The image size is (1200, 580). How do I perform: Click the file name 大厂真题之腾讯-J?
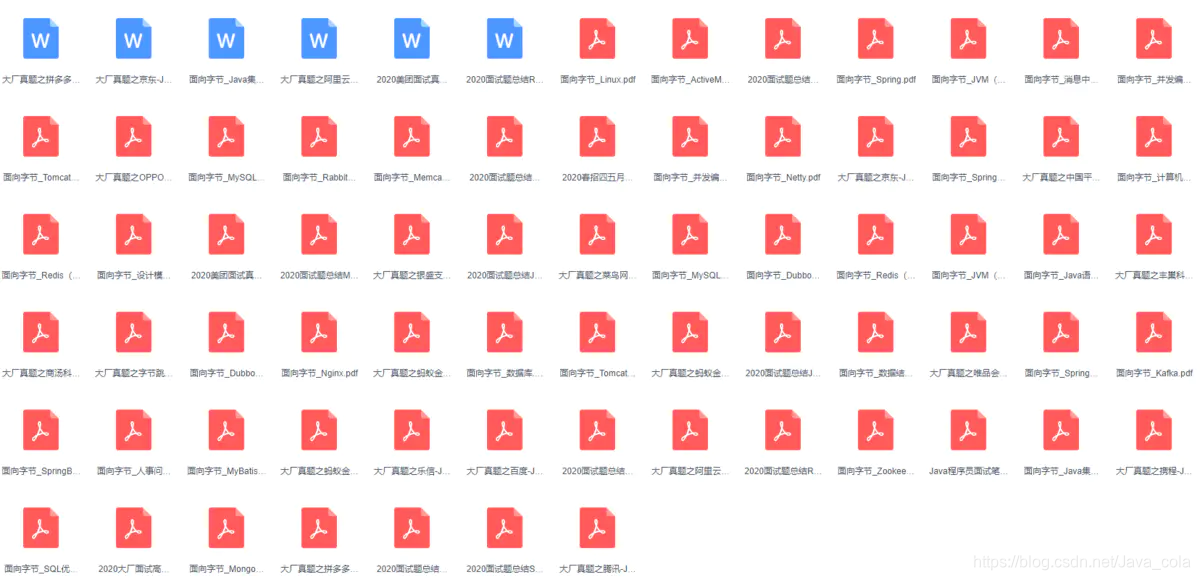(x=598, y=569)
